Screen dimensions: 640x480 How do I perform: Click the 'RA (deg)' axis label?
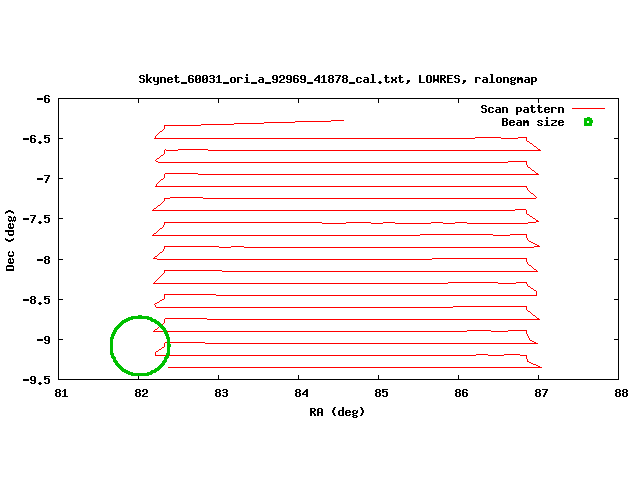(337, 412)
